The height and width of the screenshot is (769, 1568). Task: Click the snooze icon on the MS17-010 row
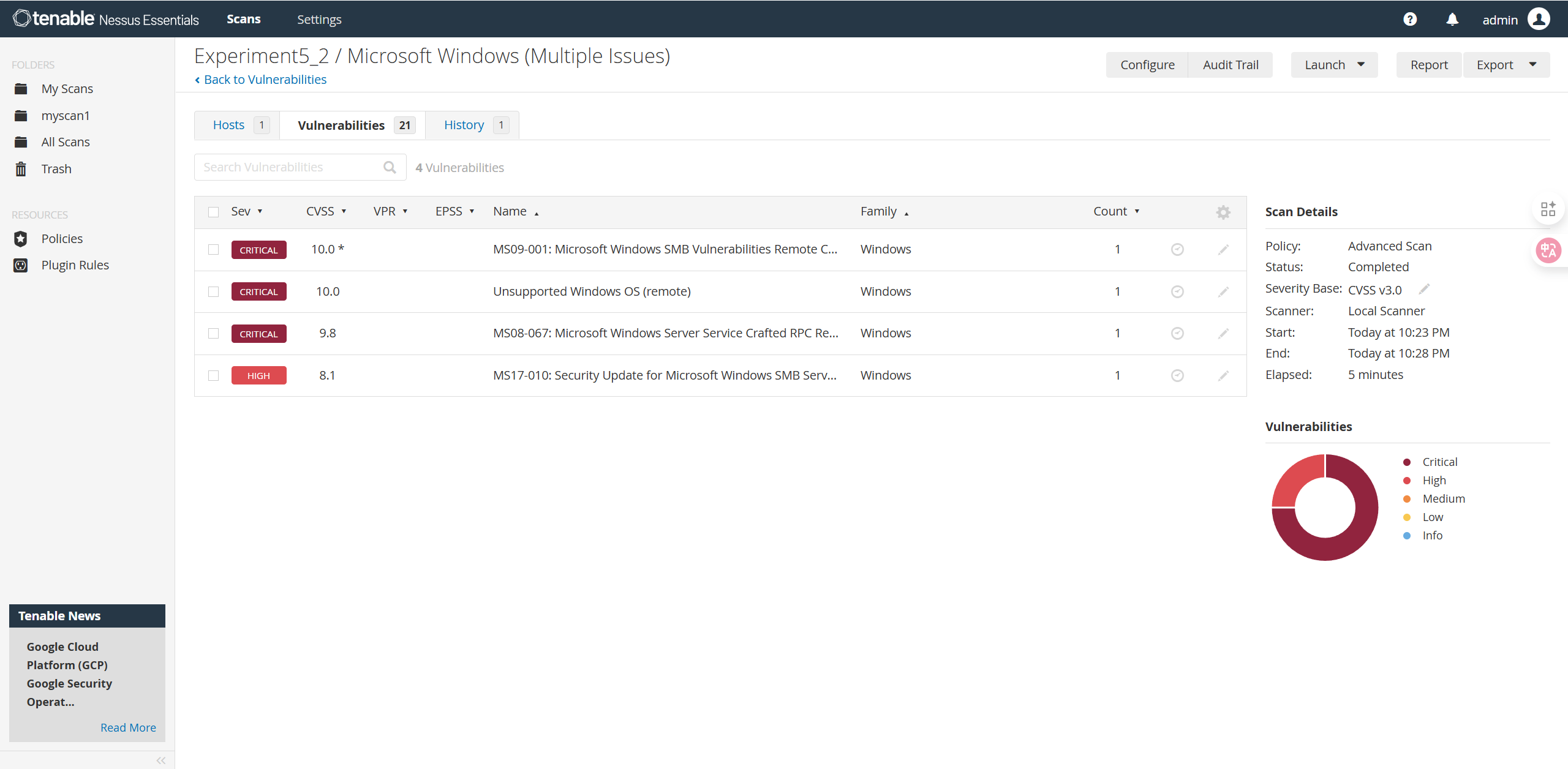pos(1177,375)
